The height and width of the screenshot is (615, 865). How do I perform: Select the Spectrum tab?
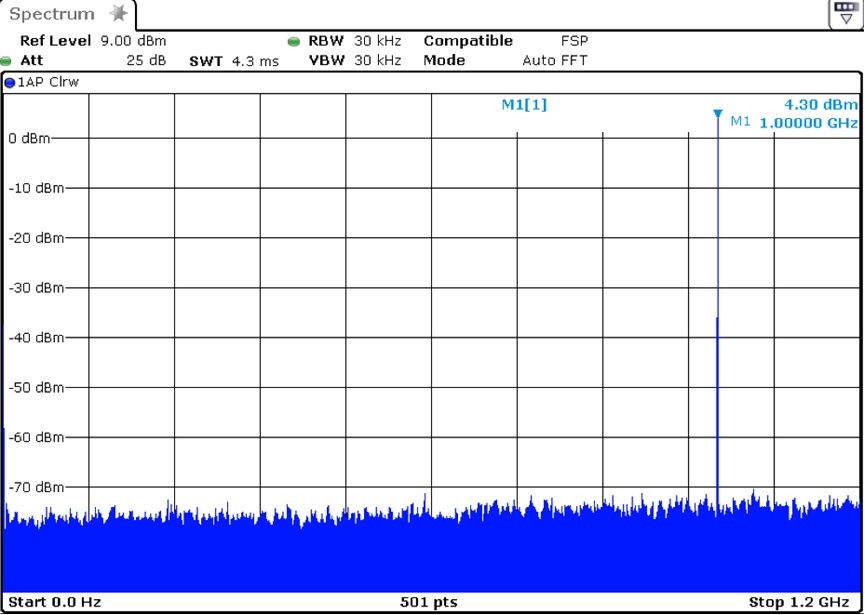point(52,14)
